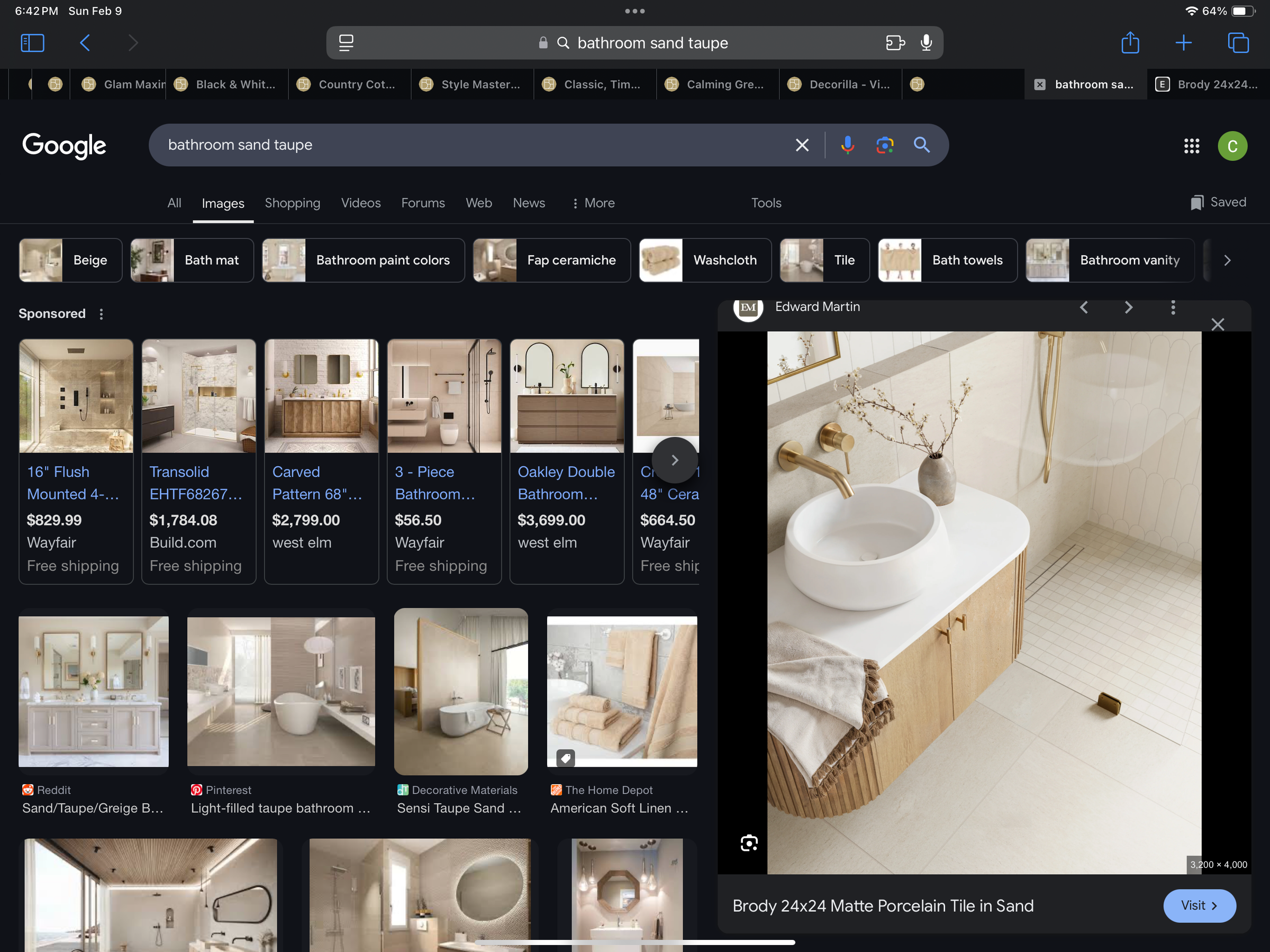Close the image preview panel
This screenshot has width=1270, height=952.
1217,324
